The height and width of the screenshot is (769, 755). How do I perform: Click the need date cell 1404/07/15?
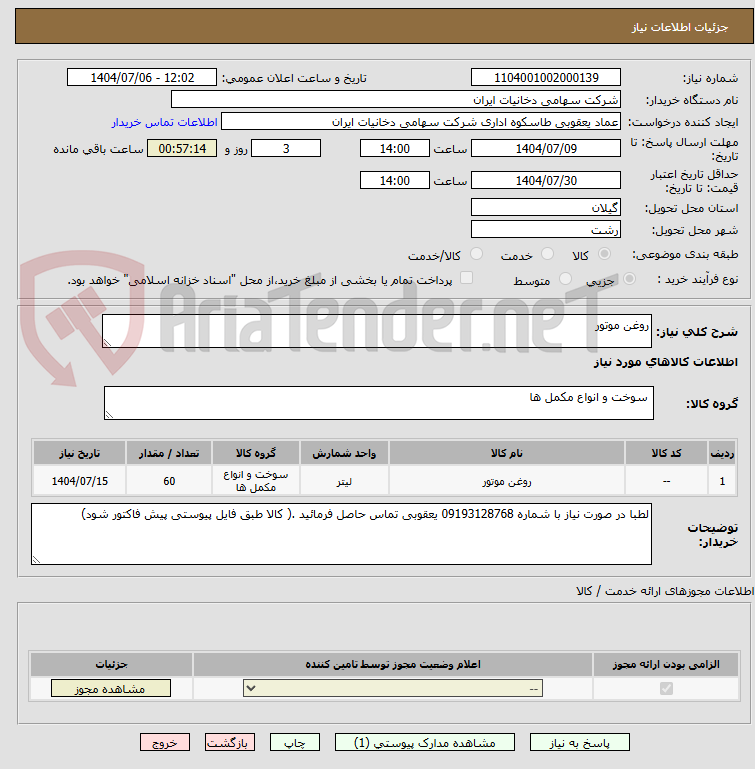pyautogui.click(x=79, y=481)
